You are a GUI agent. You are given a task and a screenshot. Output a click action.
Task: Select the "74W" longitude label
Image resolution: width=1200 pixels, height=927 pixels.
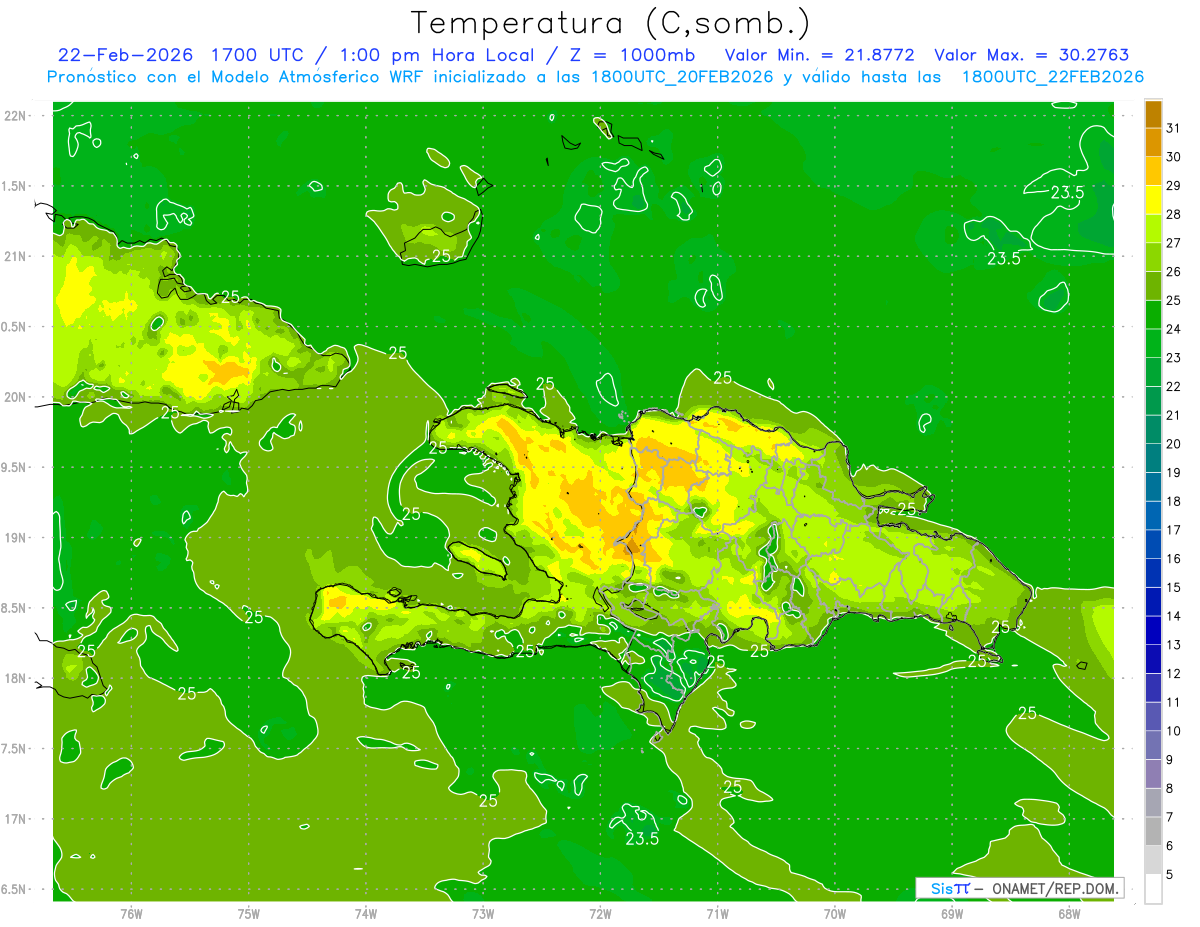tap(366, 914)
